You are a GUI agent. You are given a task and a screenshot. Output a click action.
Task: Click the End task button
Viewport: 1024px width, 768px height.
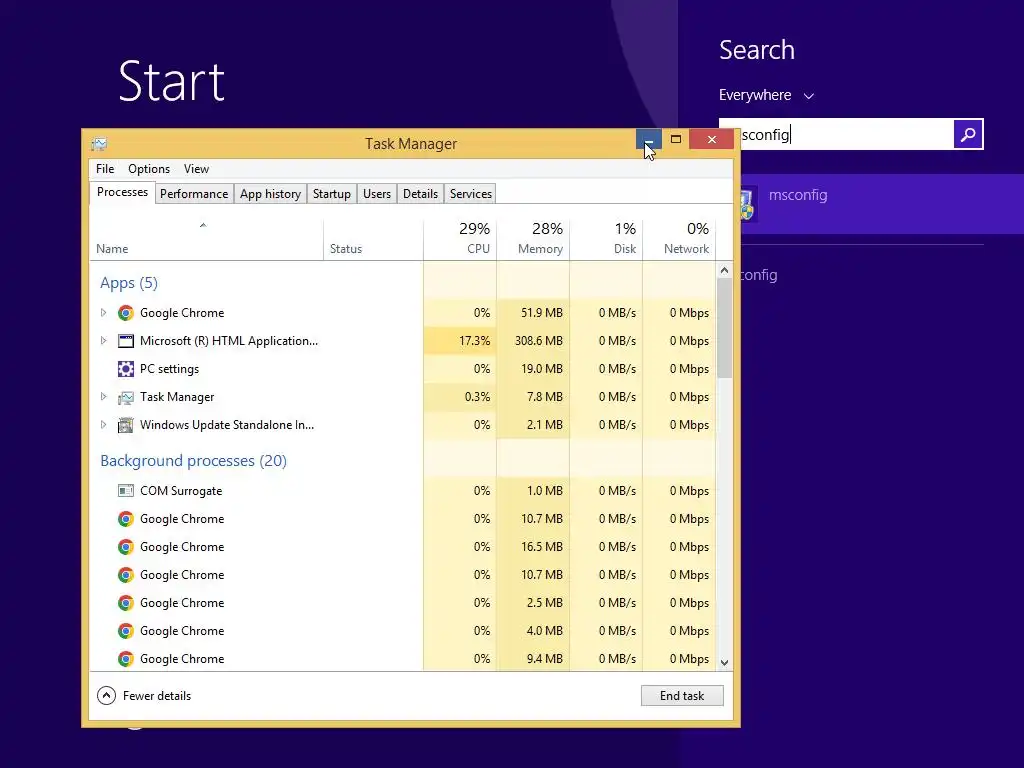(x=682, y=696)
